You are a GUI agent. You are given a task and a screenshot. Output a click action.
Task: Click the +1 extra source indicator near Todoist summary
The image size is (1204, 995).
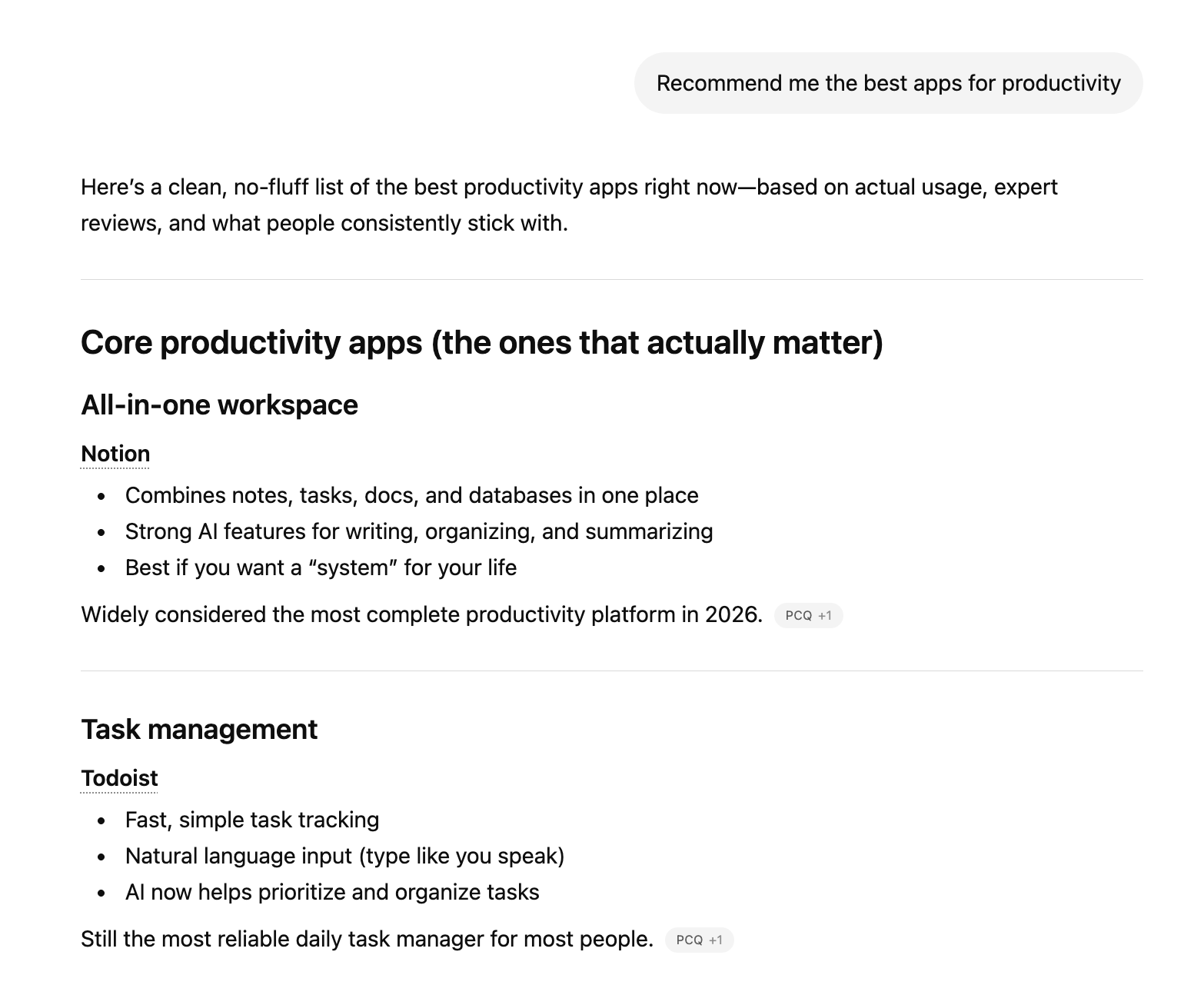717,940
